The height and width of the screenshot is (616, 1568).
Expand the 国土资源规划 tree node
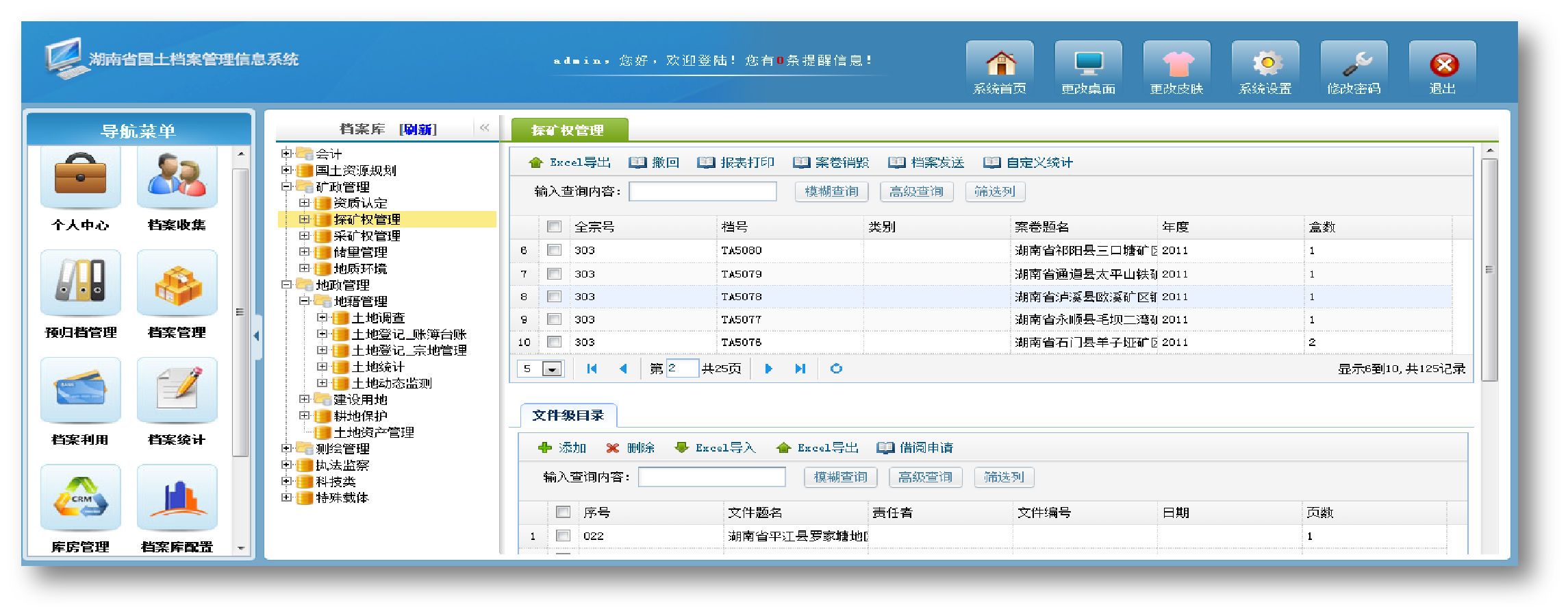(286, 170)
